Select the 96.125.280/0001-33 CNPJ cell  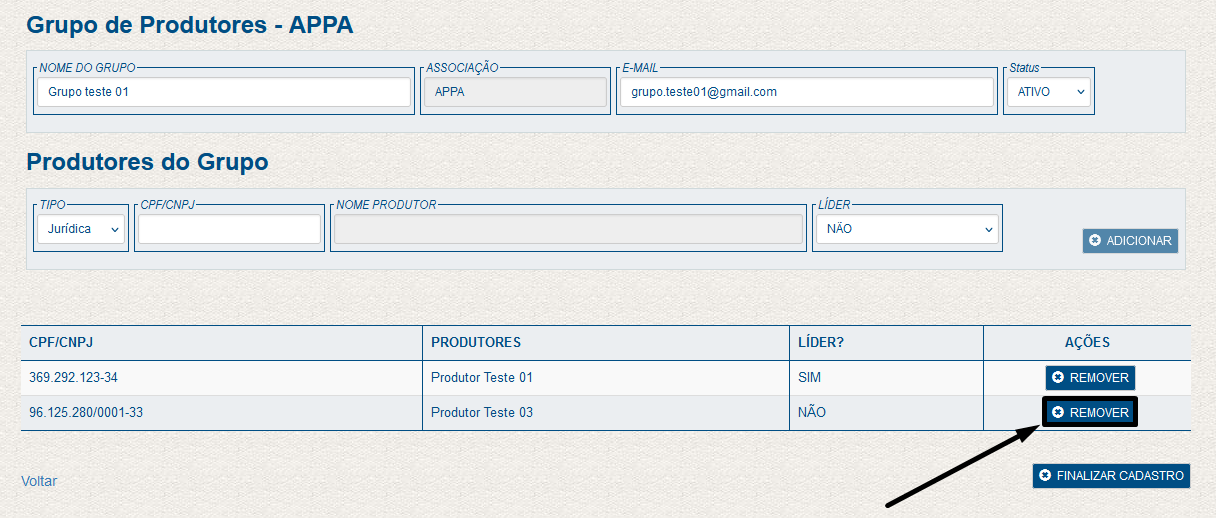86,413
